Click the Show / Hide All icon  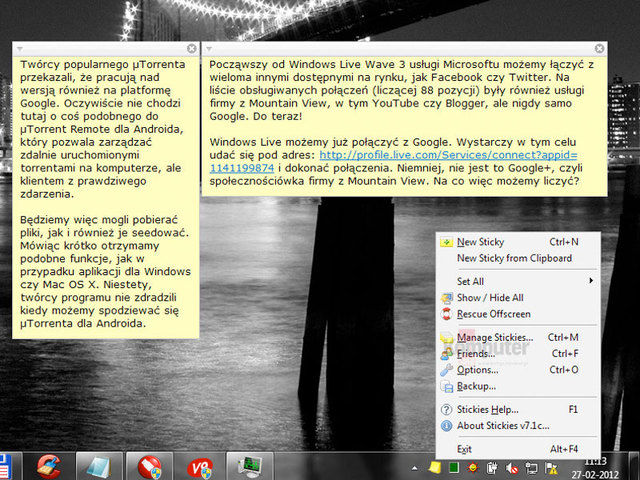point(447,298)
